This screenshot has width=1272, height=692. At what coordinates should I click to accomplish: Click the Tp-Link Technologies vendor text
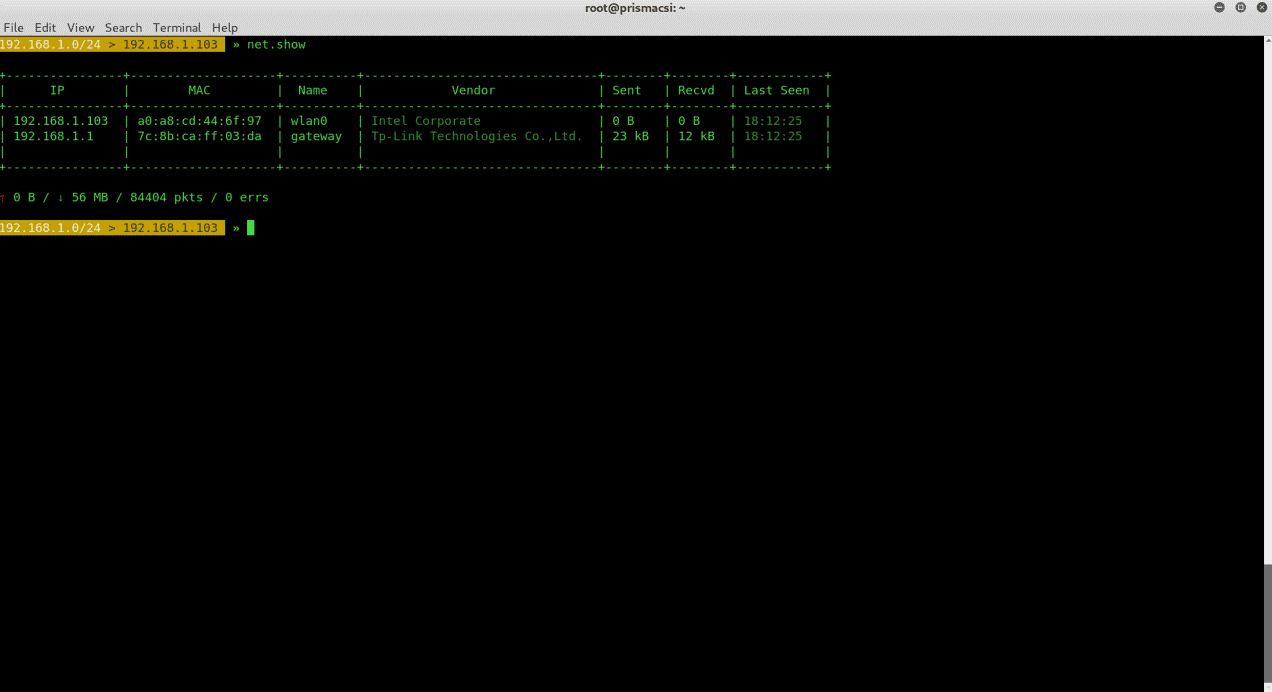[x=476, y=136]
